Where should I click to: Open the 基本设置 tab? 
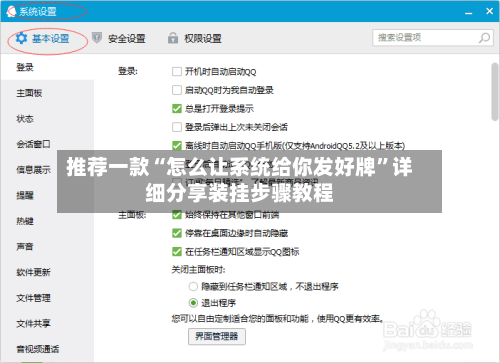[42, 39]
